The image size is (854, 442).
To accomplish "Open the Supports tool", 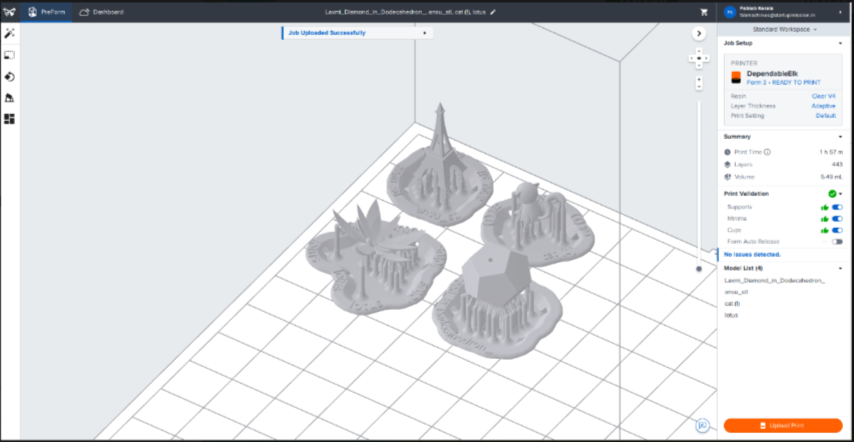I will coord(9,98).
